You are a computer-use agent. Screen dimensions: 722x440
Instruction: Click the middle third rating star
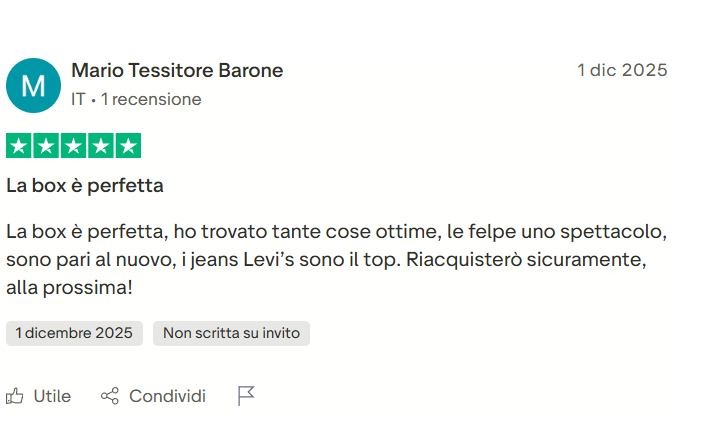(x=73, y=146)
